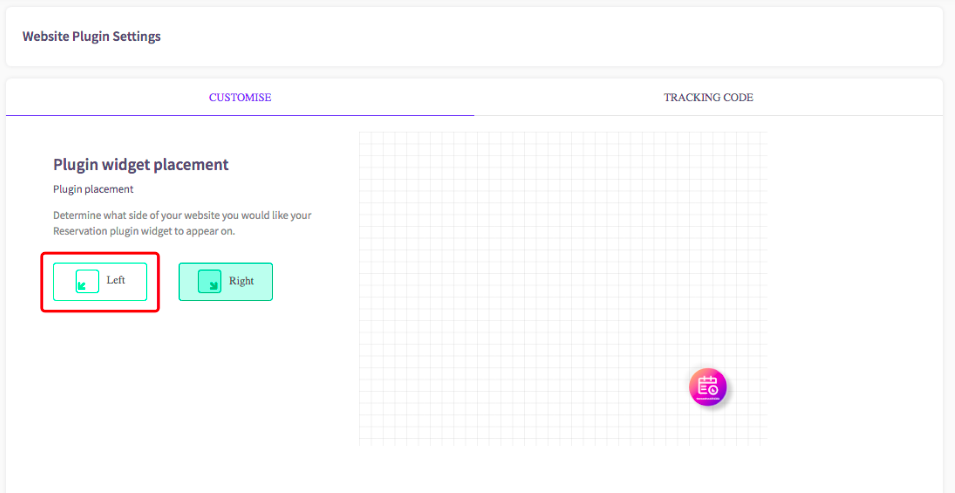
Task: Open the TRACKING CODE tab
Action: 708,98
